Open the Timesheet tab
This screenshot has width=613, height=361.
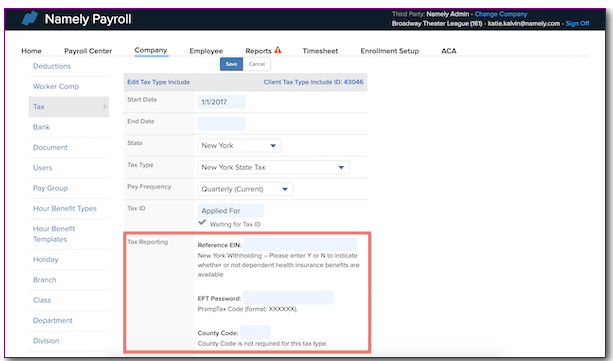click(x=320, y=51)
